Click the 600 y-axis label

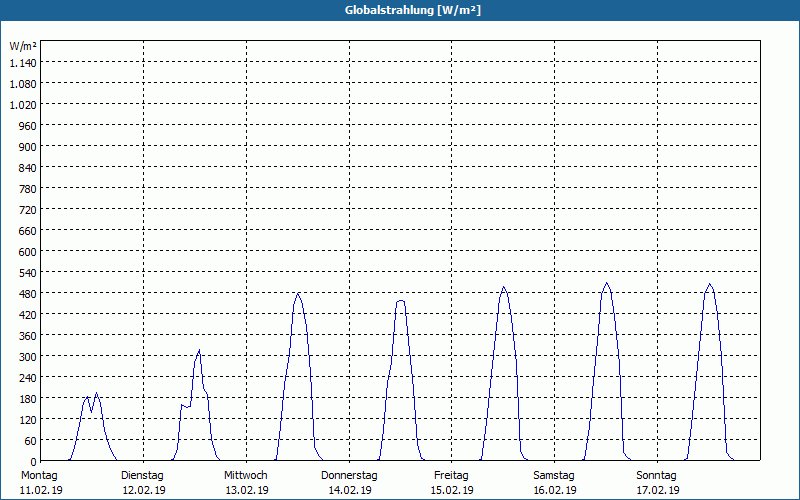pos(28,252)
